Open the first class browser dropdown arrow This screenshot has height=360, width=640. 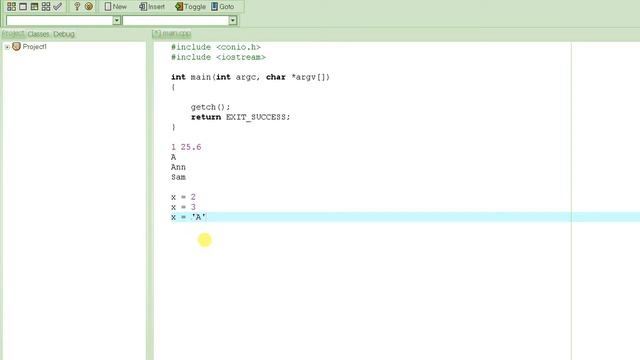tap(116, 20)
